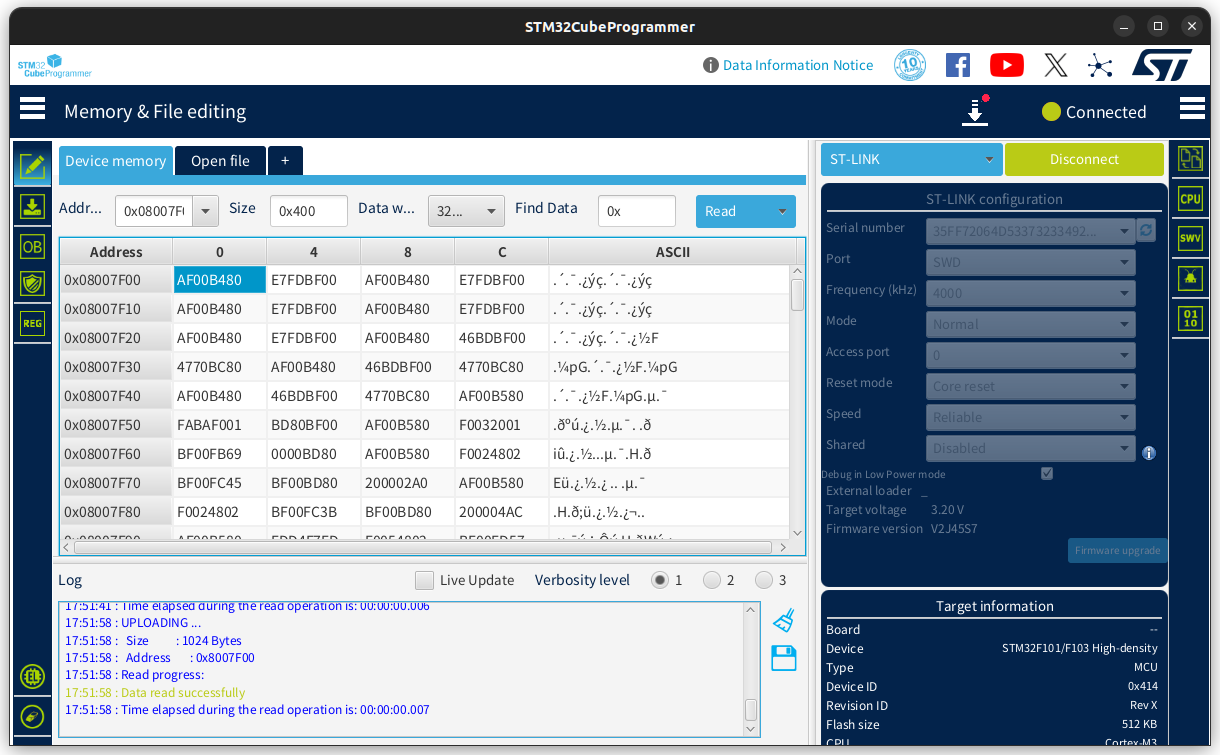Toggle Debug in Low Power mode checkbox

1047,473
